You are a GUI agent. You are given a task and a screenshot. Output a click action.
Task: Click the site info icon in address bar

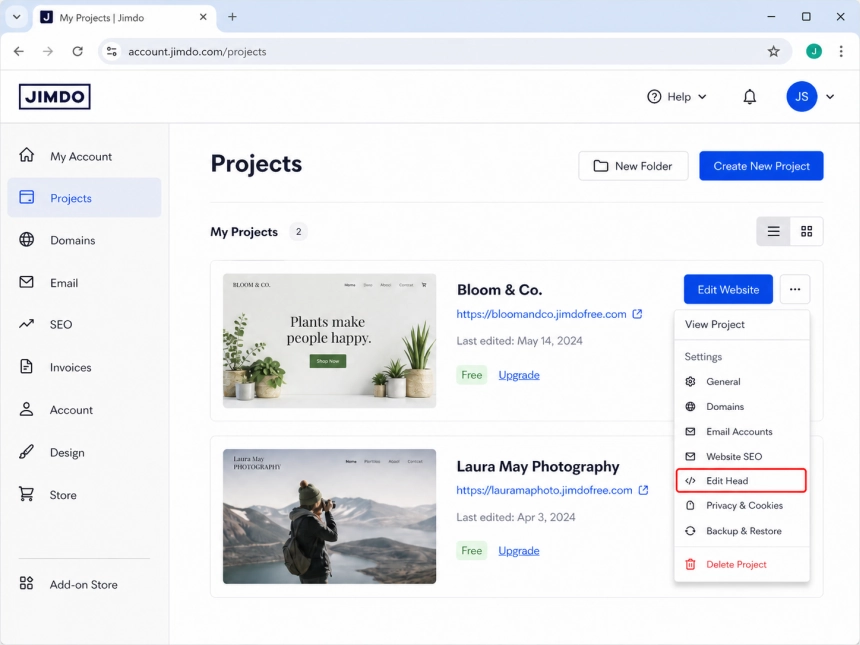[x=112, y=52]
